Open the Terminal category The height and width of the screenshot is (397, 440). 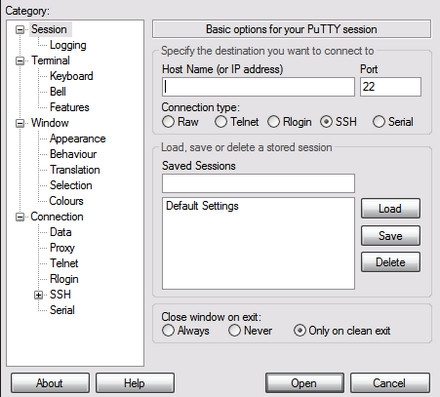point(50,61)
